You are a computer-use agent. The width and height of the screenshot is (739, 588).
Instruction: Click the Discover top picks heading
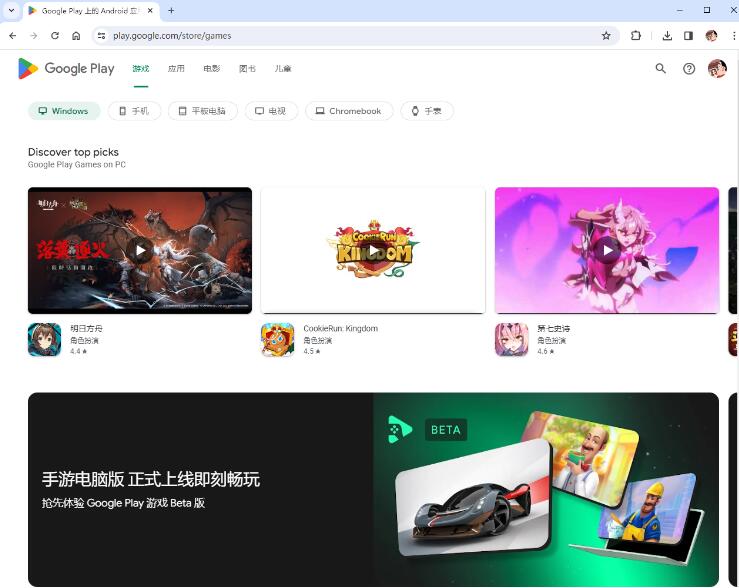click(73, 152)
